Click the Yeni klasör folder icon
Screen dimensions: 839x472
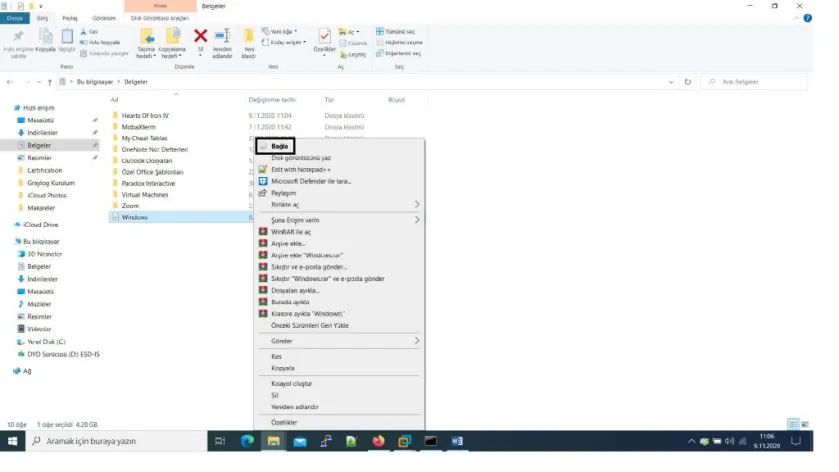249,38
